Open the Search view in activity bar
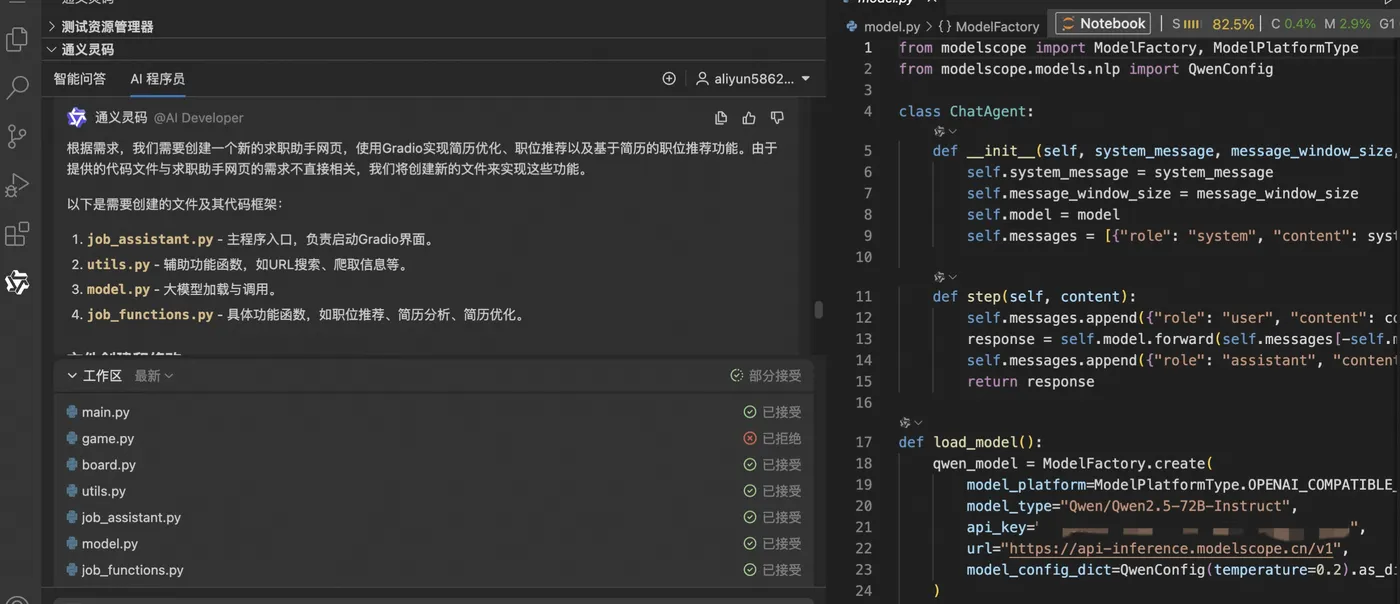Viewport: 1400px width, 604px height. 17,88
